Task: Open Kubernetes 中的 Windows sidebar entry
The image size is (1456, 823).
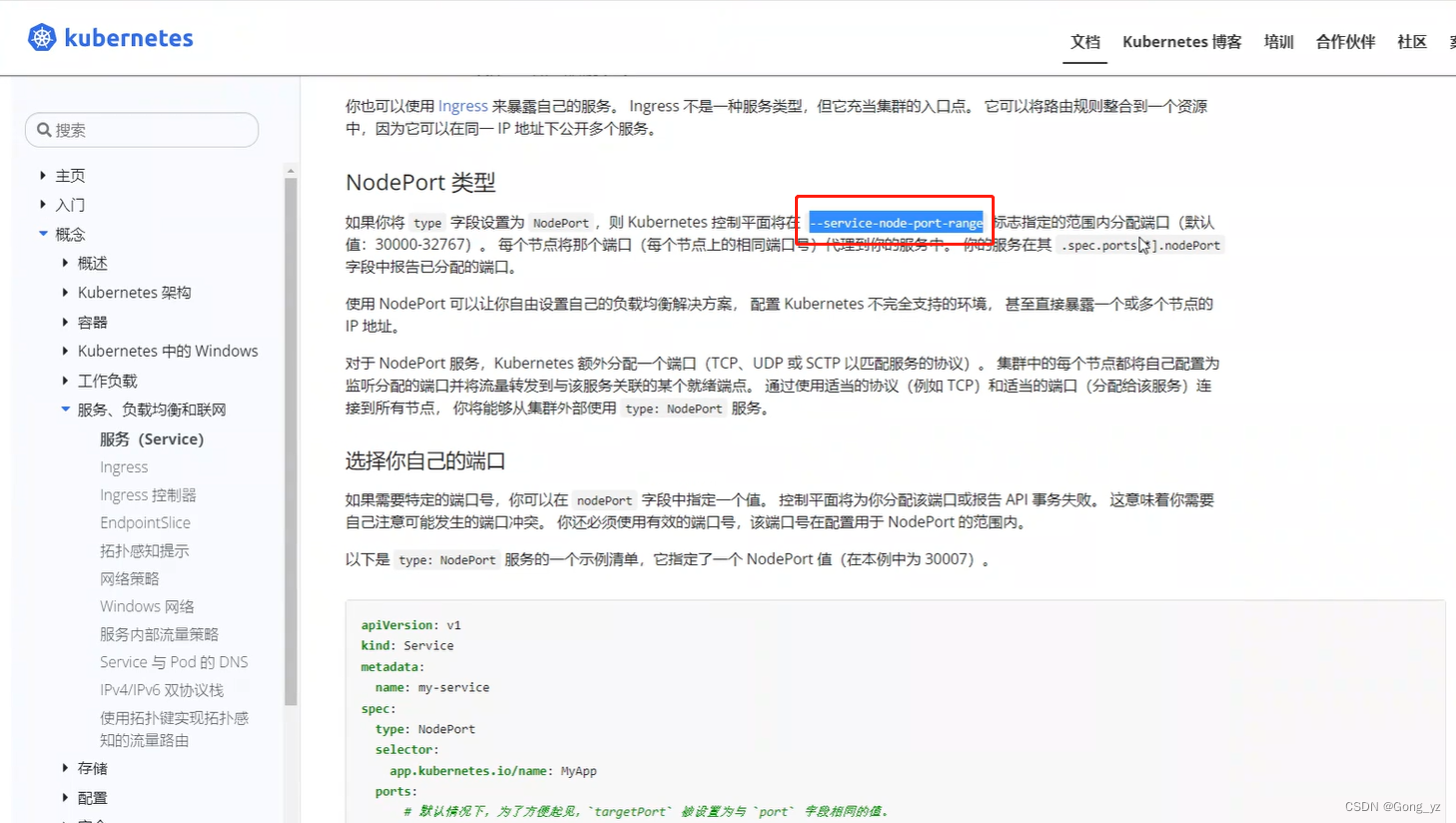Action: [x=168, y=351]
